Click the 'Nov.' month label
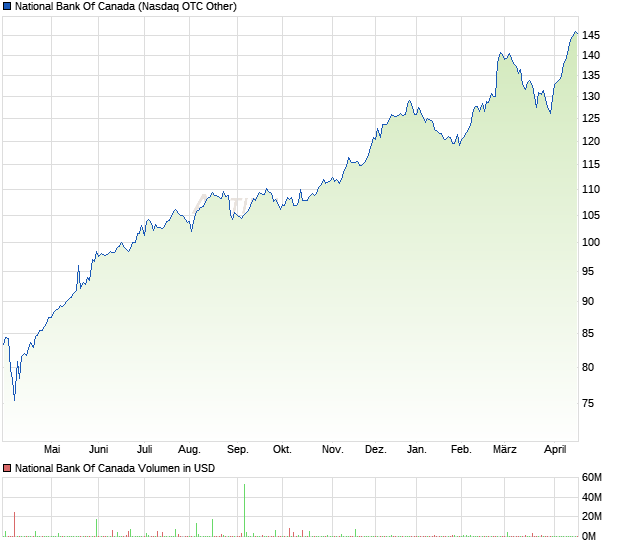The height and width of the screenshot is (546, 620). tap(333, 449)
